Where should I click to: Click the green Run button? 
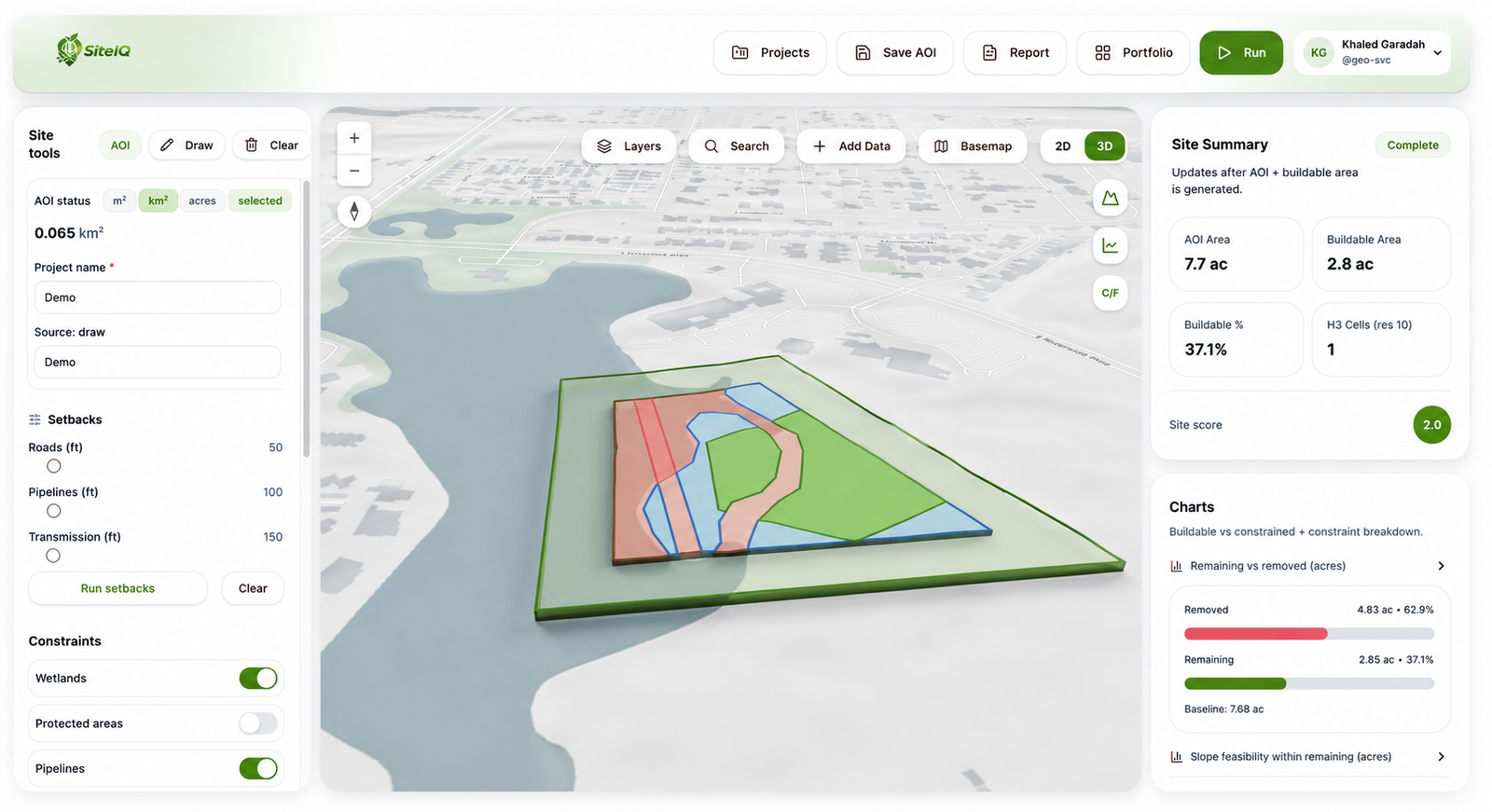click(x=1241, y=52)
